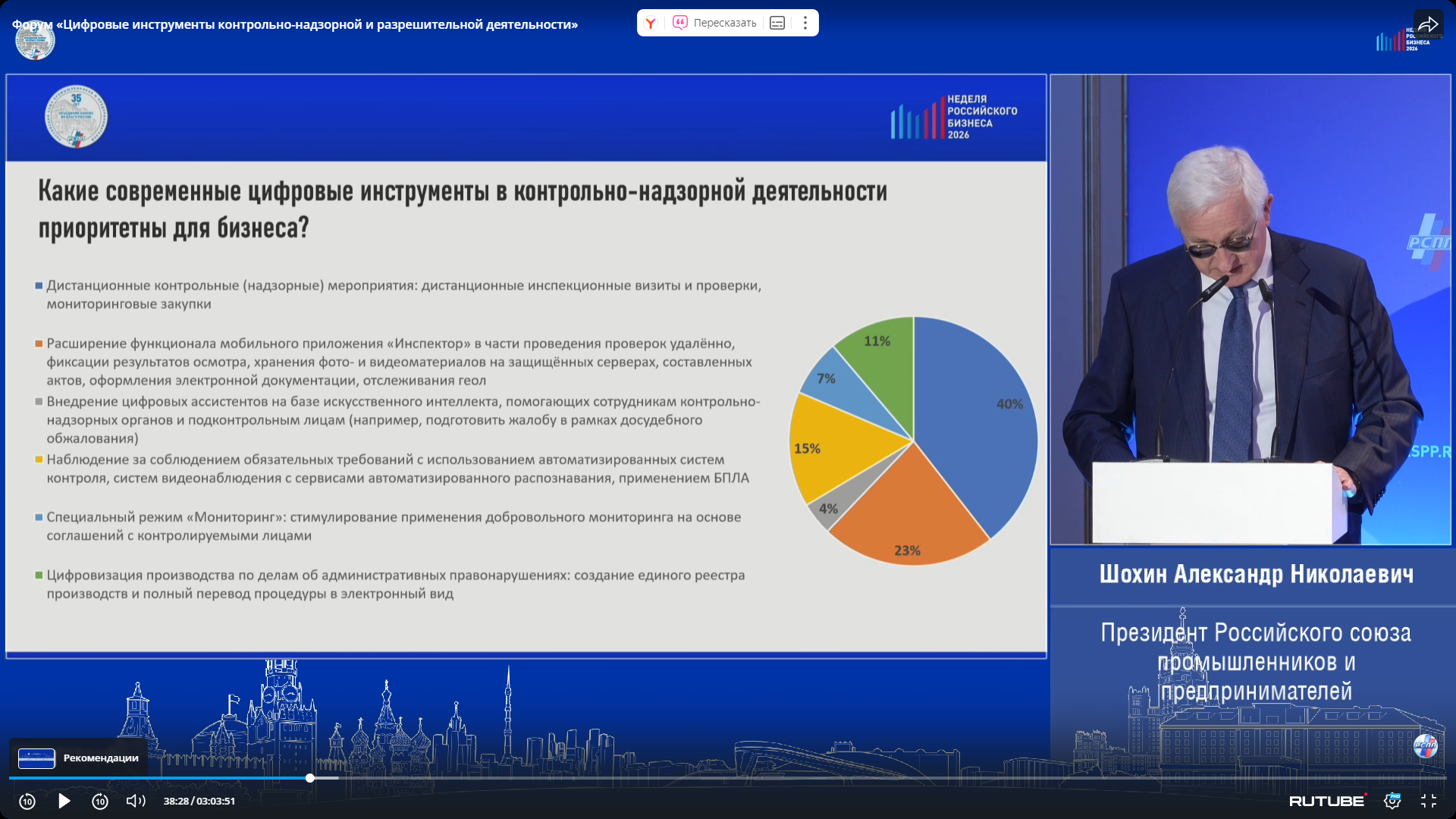Toggle subtitles icon in Yandex bar
The height and width of the screenshot is (819, 1456).
(x=777, y=23)
